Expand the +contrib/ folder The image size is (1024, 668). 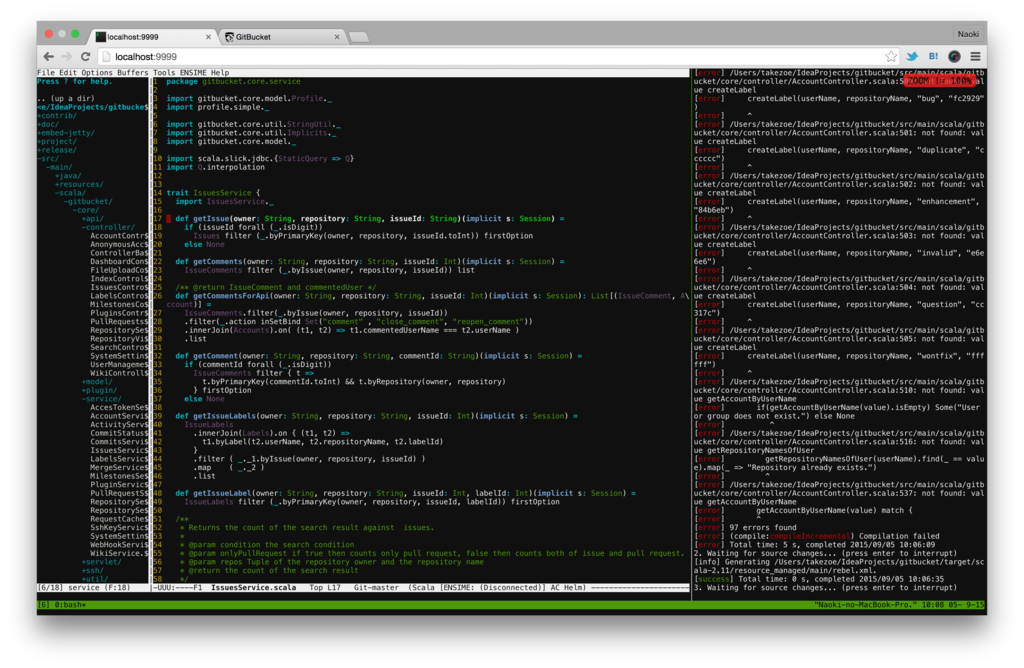57,116
